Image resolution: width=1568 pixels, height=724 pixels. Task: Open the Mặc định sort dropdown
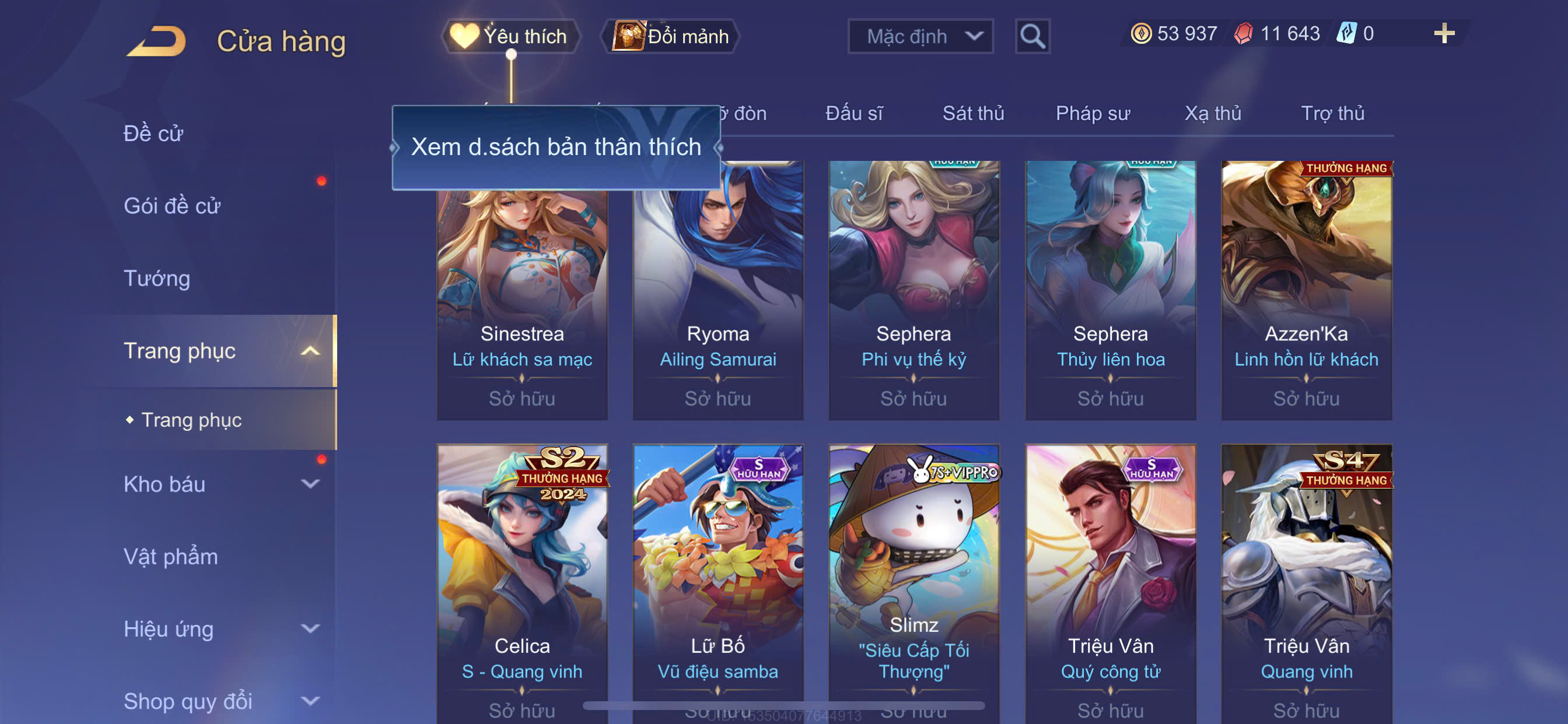pos(921,37)
